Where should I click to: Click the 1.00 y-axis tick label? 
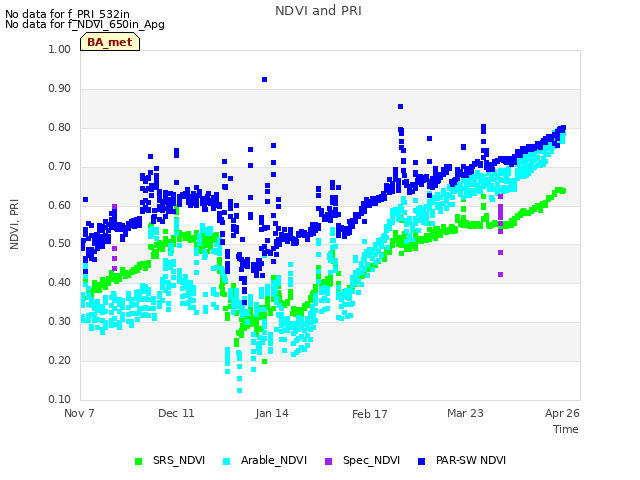60,49
